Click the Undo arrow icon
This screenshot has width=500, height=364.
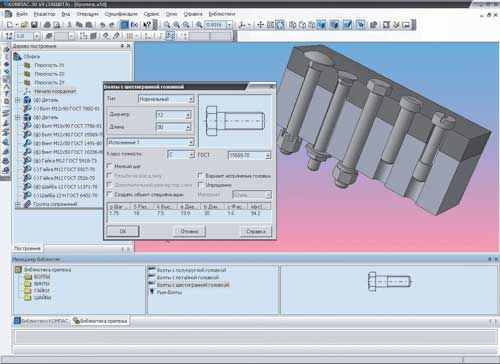tap(102, 24)
